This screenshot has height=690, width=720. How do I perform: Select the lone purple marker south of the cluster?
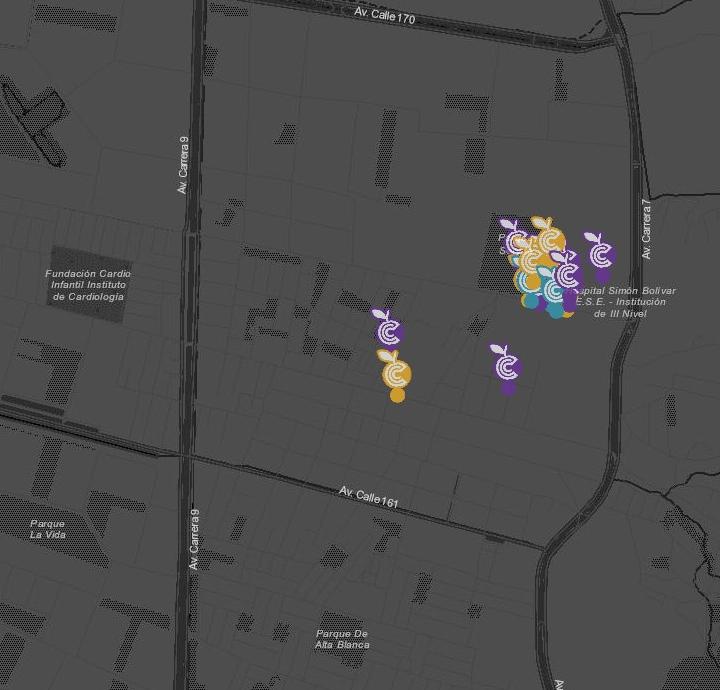[507, 366]
